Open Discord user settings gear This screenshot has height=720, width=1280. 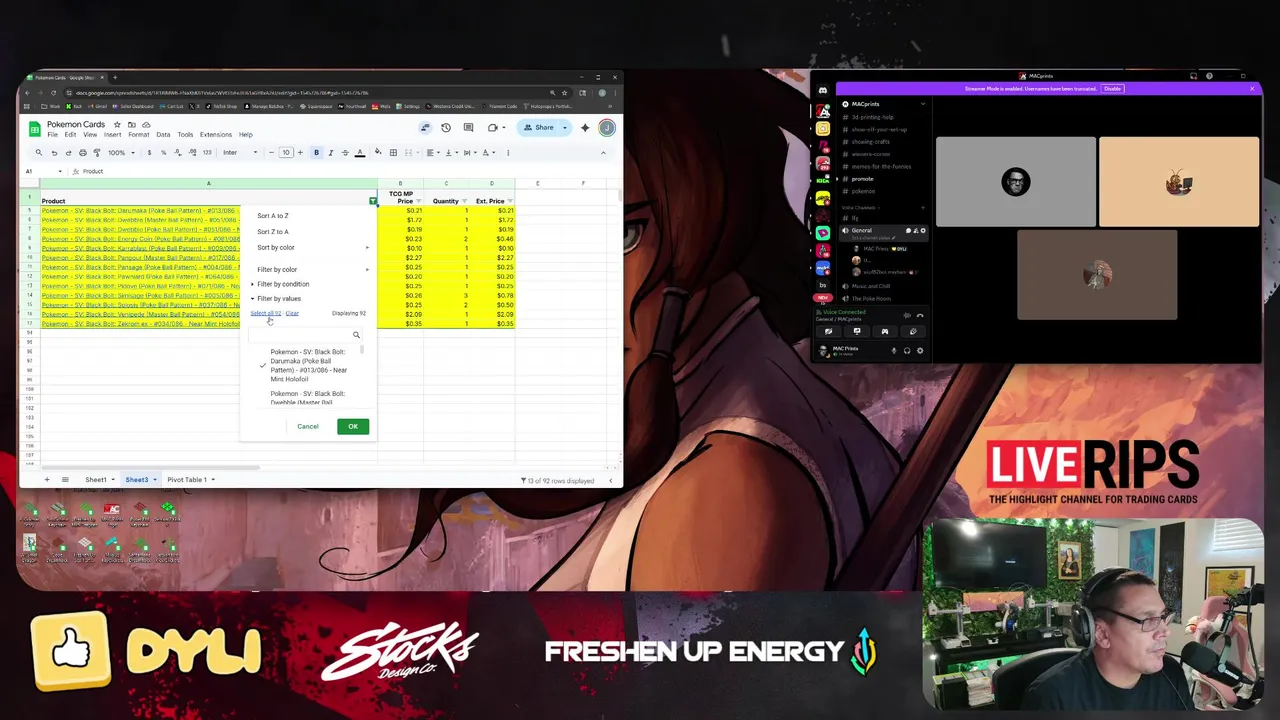click(920, 351)
